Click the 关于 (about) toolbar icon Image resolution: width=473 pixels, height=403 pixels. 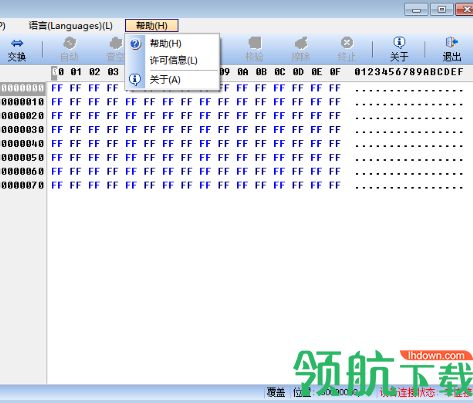pos(399,50)
